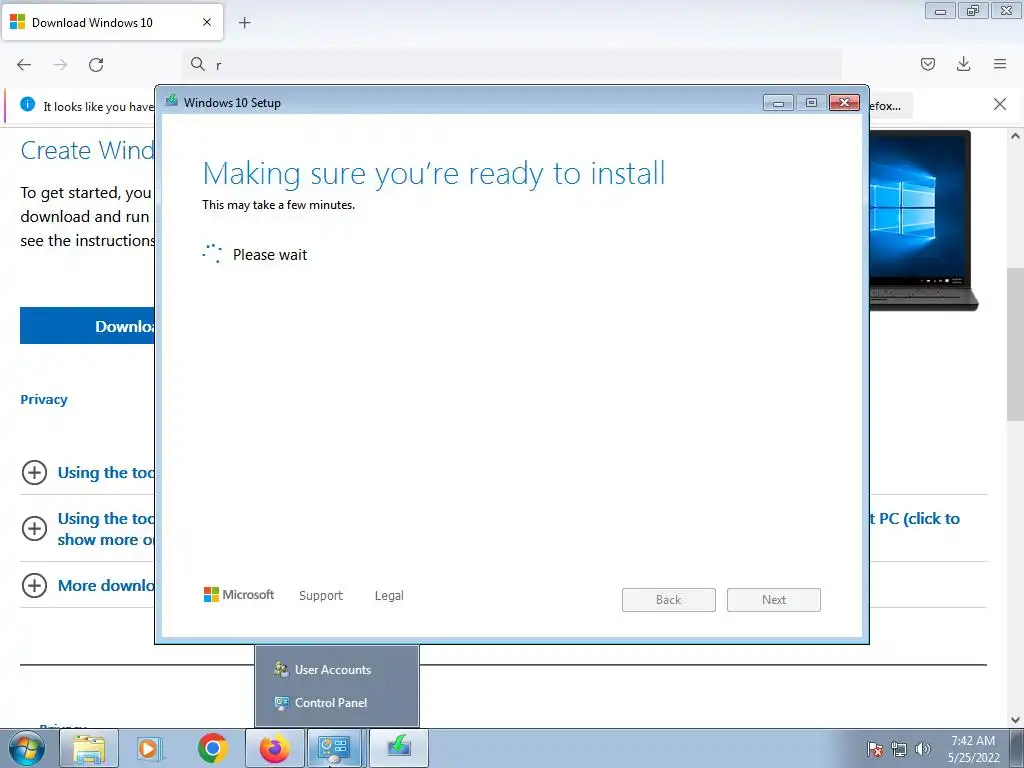Click the Microsoft logo in Setup
The width and height of the screenshot is (1024, 768).
(239, 595)
